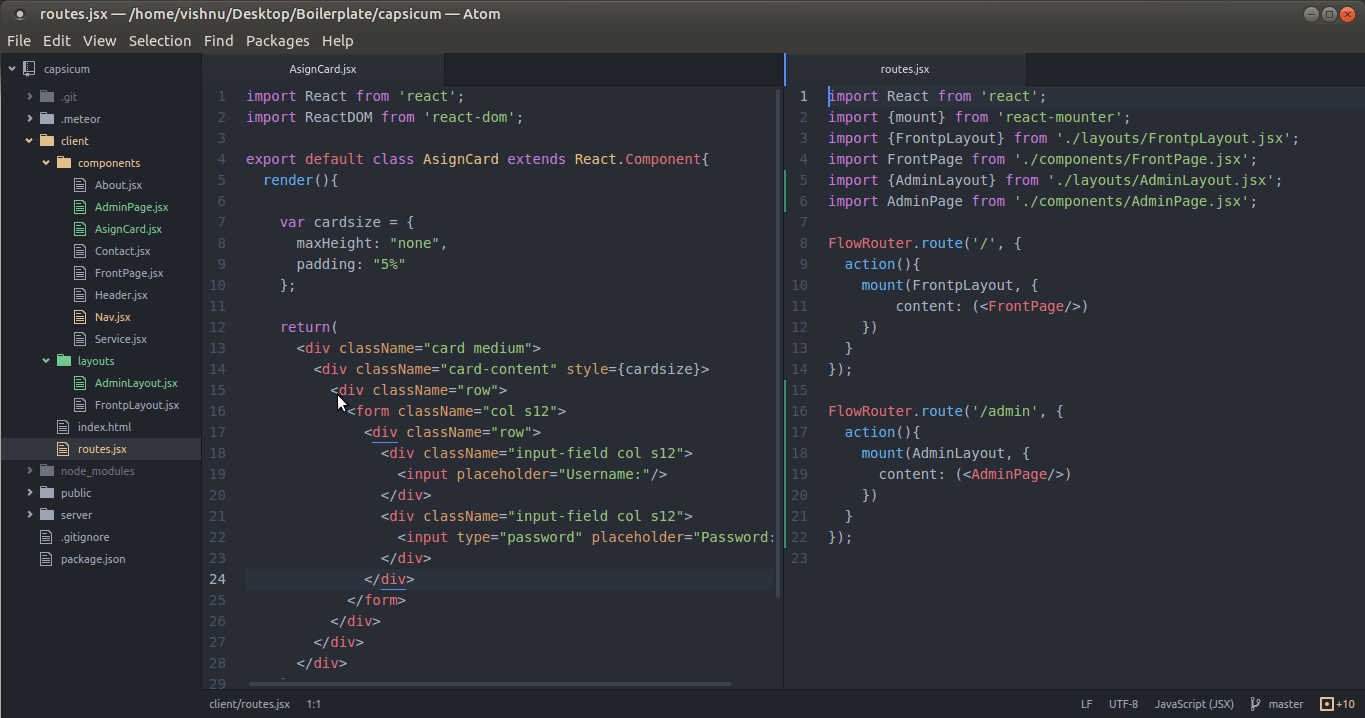Screen dimensions: 1365x718
Task: Open Nav.jsx from the tree view
Action: [x=112, y=317]
